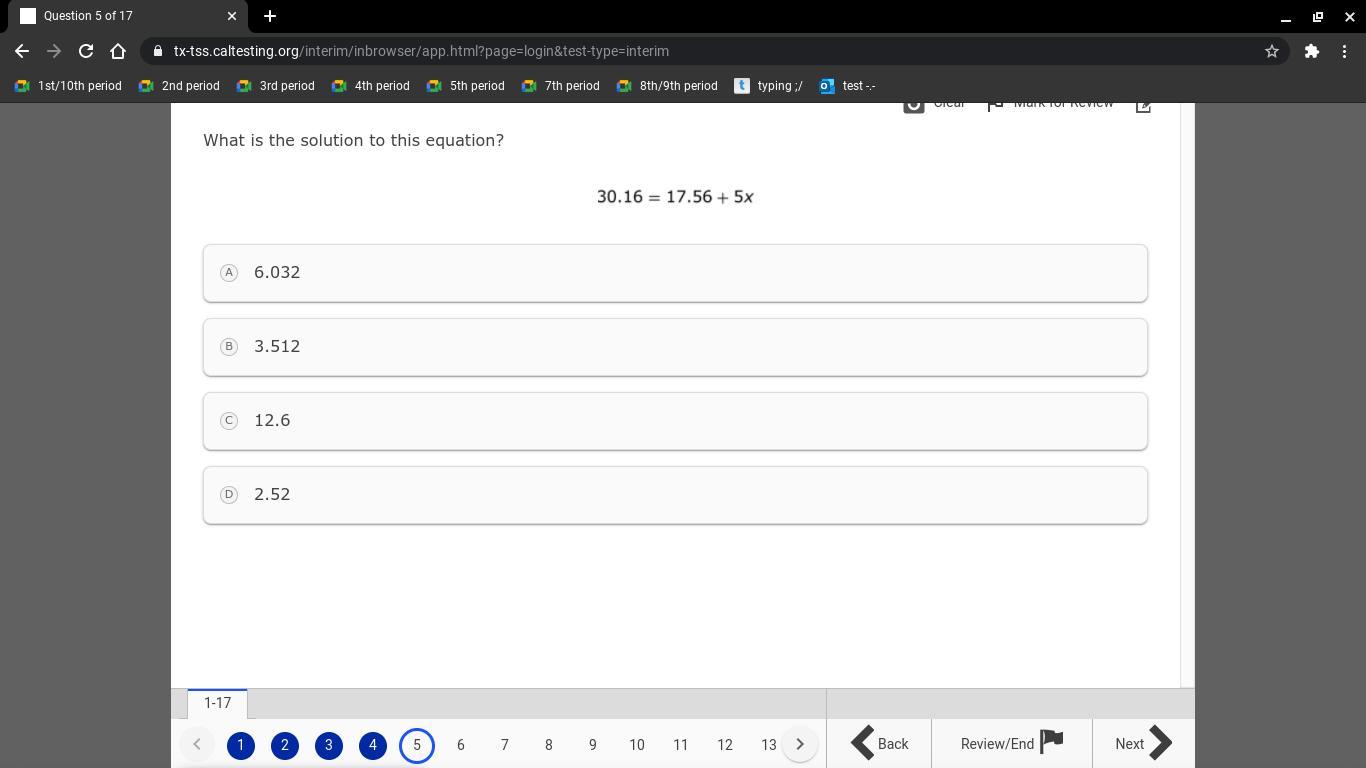Select answer choice D 2.52
This screenshot has width=1366, height=768.
click(x=675, y=495)
